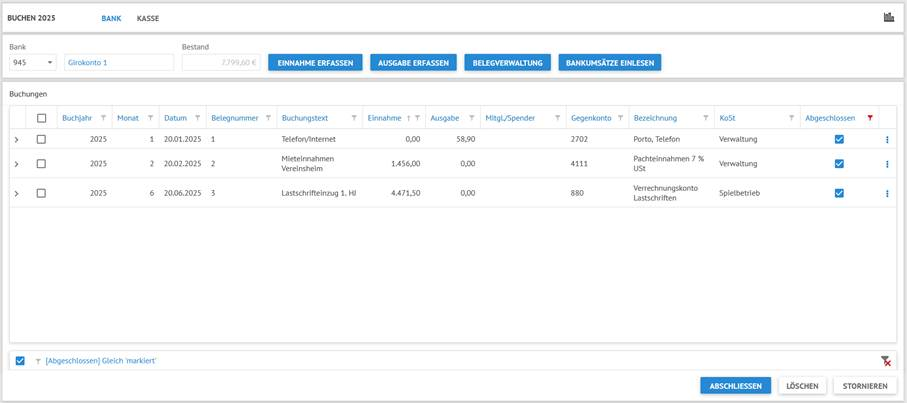The image size is (907, 403).
Task: Switch to the KASSE tab
Action: pos(147,18)
